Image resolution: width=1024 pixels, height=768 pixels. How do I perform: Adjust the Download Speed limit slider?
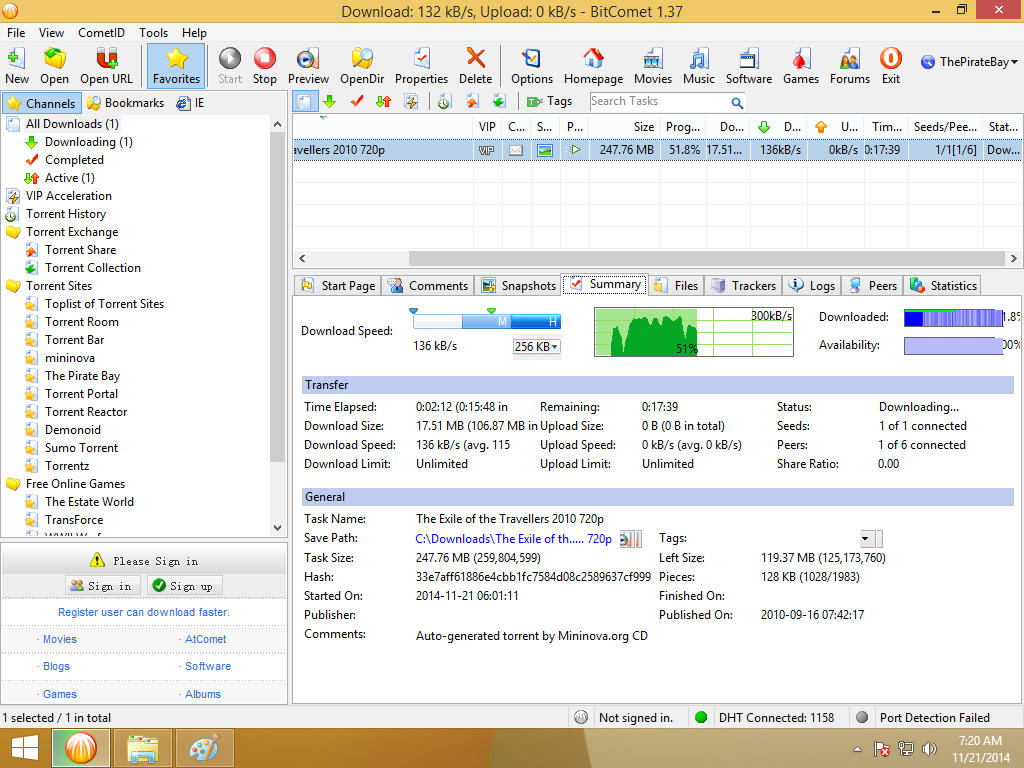coord(487,321)
